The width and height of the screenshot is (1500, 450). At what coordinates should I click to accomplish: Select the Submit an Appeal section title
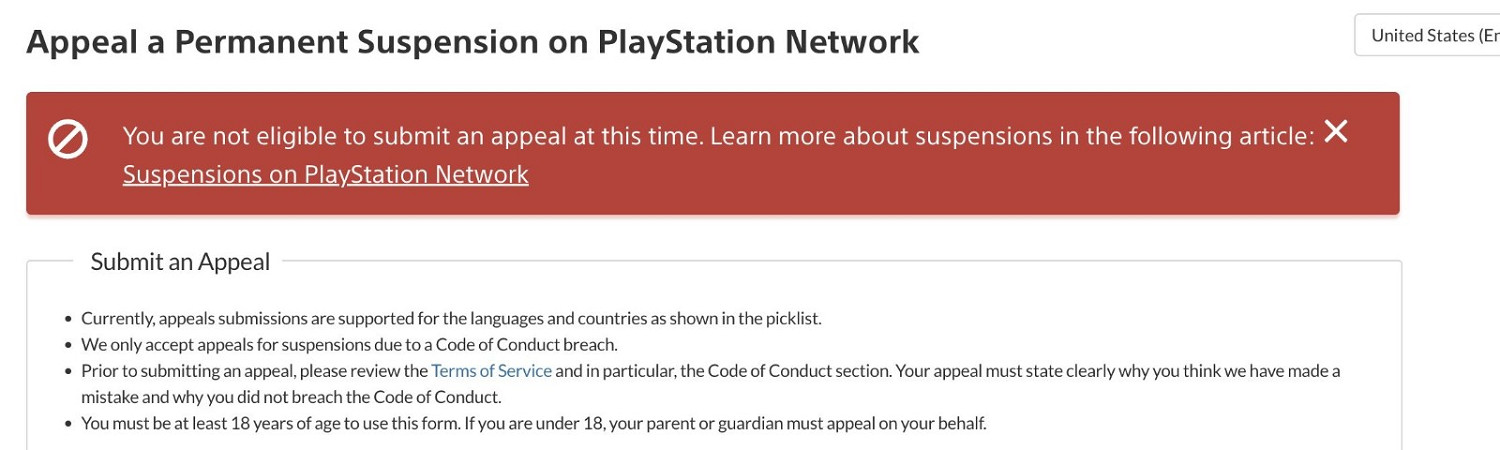(x=180, y=262)
